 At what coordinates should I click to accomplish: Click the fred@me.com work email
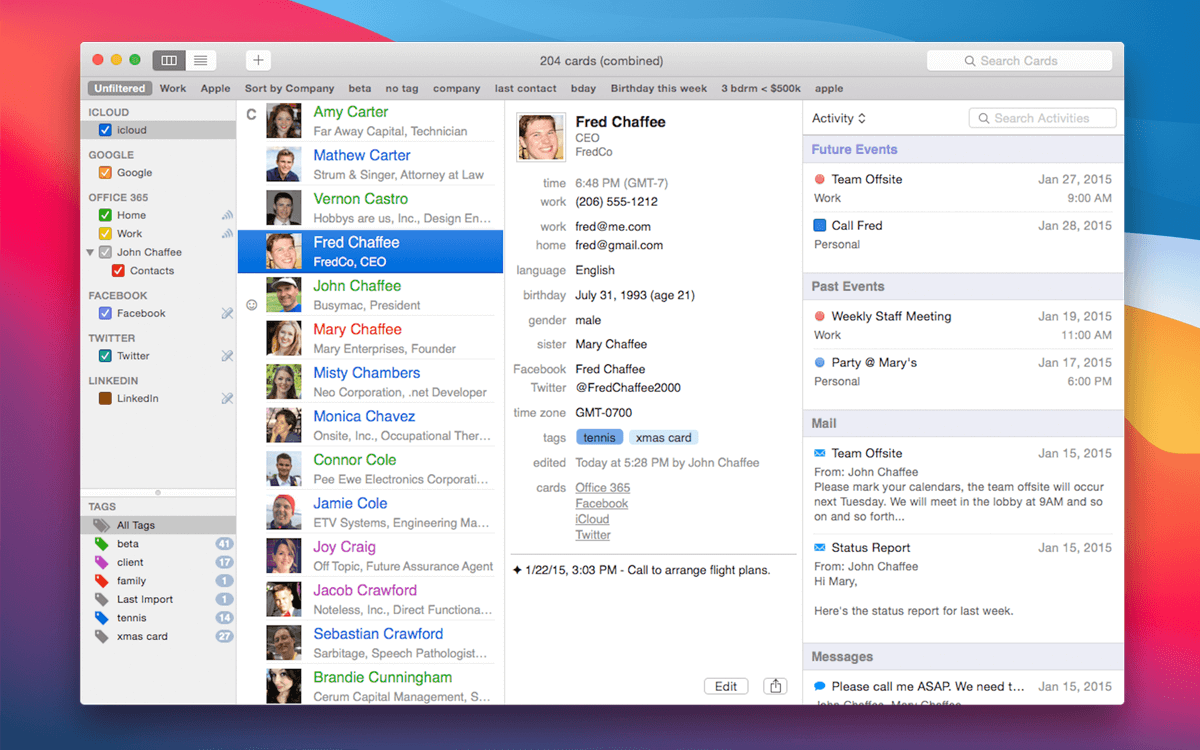tap(613, 227)
